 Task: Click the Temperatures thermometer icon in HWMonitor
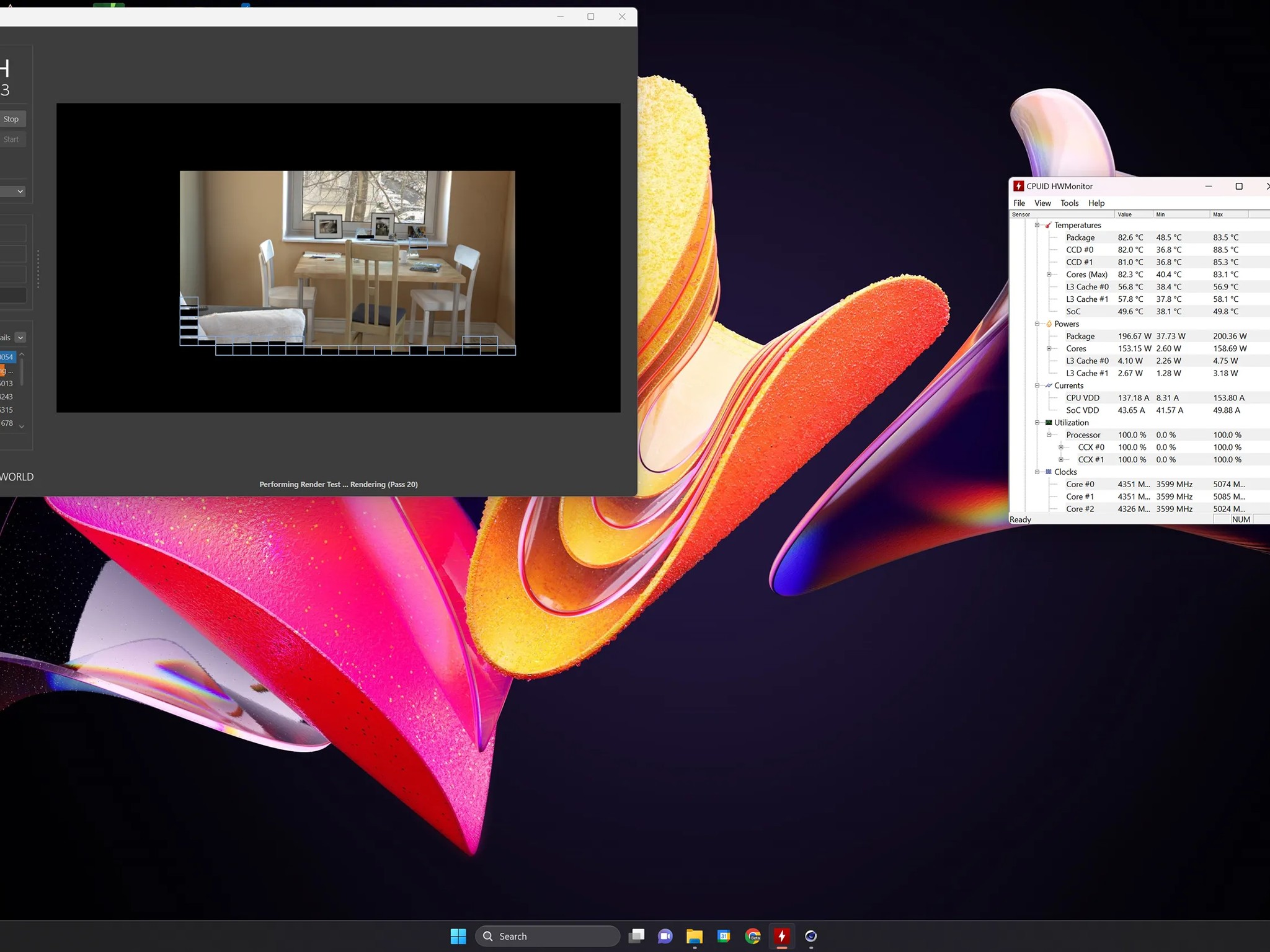(1049, 225)
